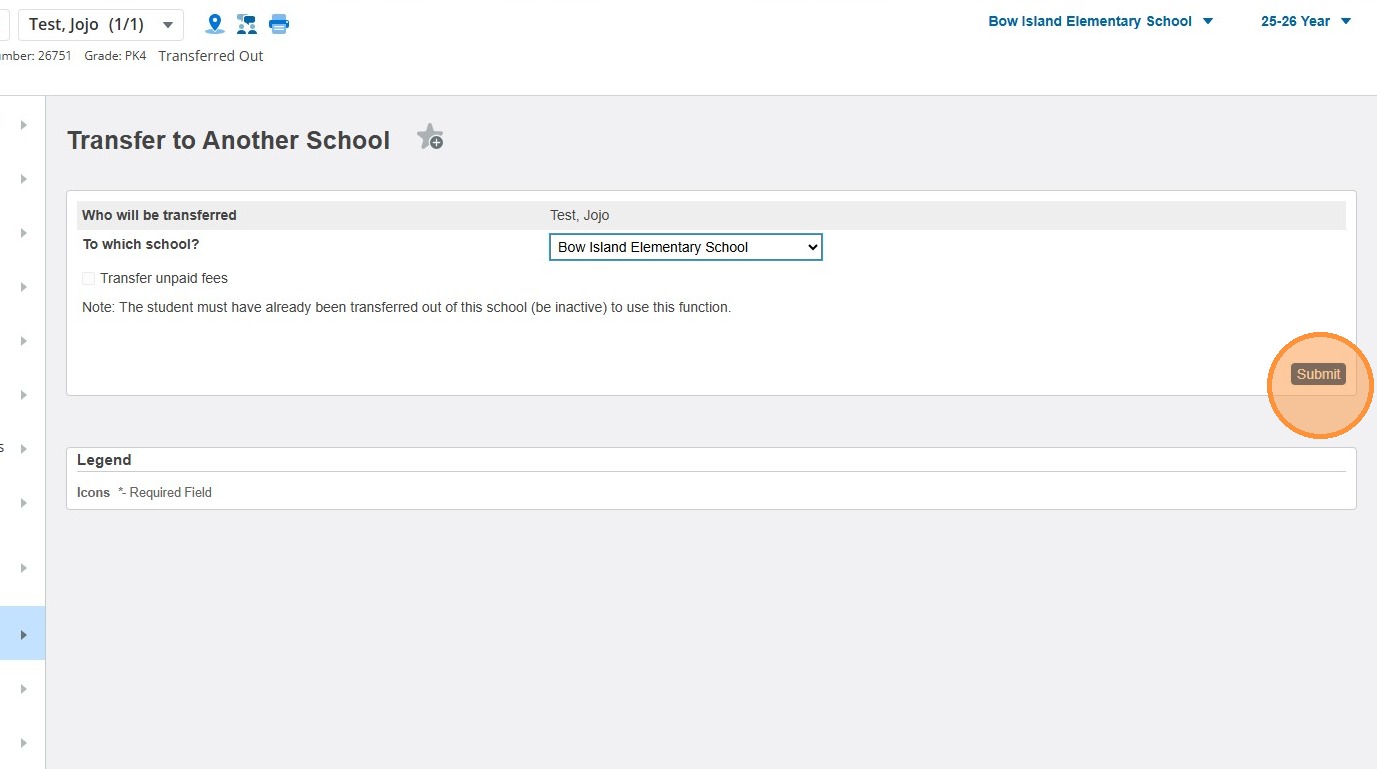Open the 'To which school?' combo box
1377x769 pixels.
(685, 247)
